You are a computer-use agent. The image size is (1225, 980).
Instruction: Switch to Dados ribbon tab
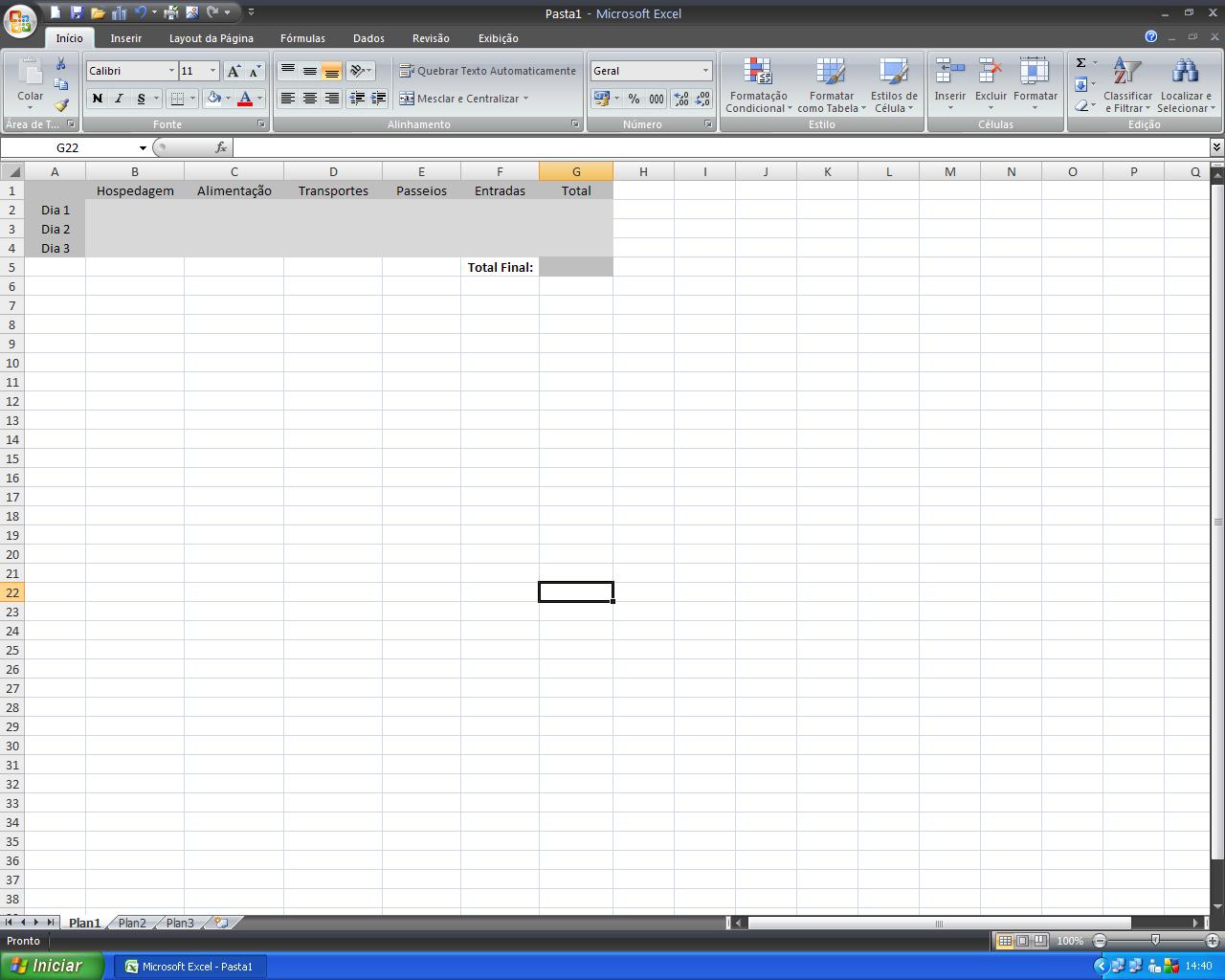(x=368, y=38)
